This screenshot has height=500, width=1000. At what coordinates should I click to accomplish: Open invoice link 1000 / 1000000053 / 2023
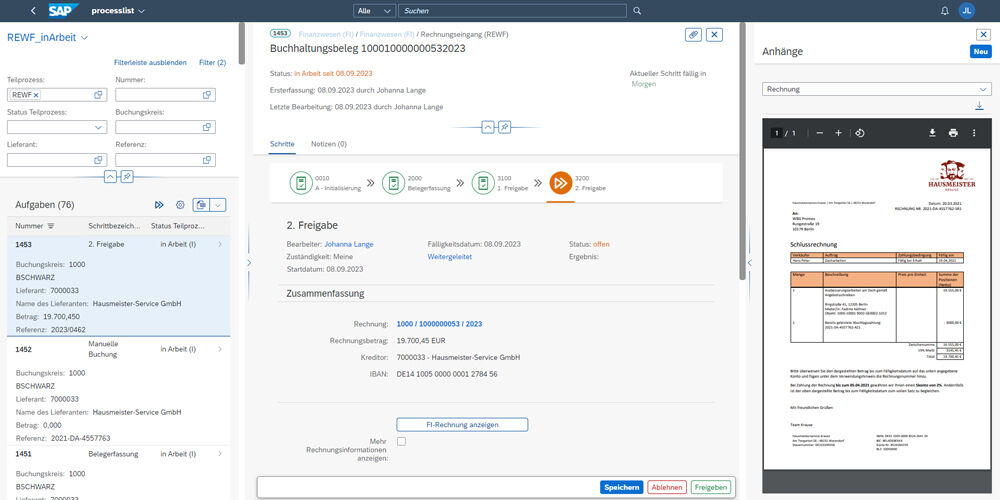[439, 324]
